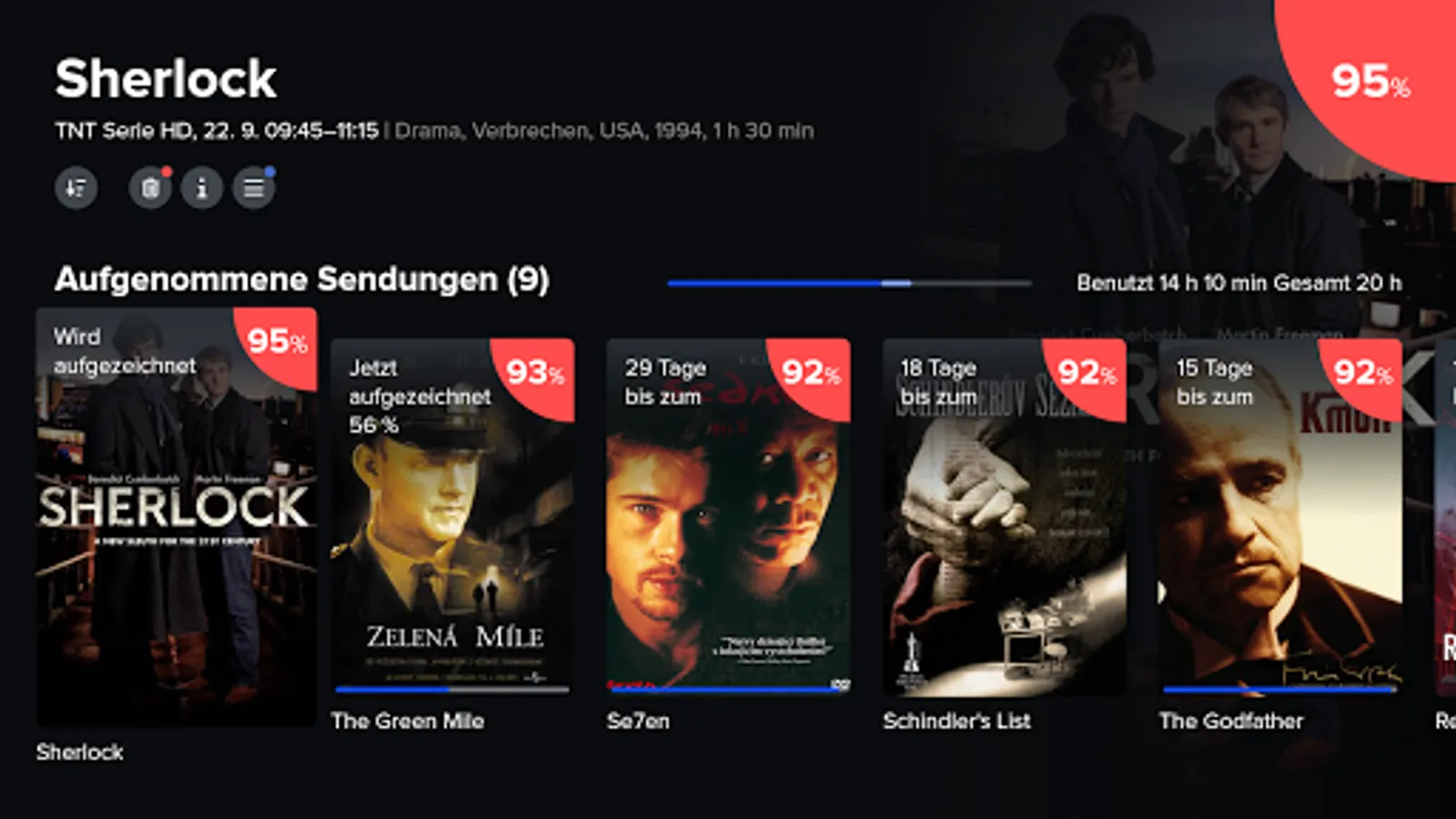Click the Sherlock title heading
1456x819 pixels.
point(166,78)
